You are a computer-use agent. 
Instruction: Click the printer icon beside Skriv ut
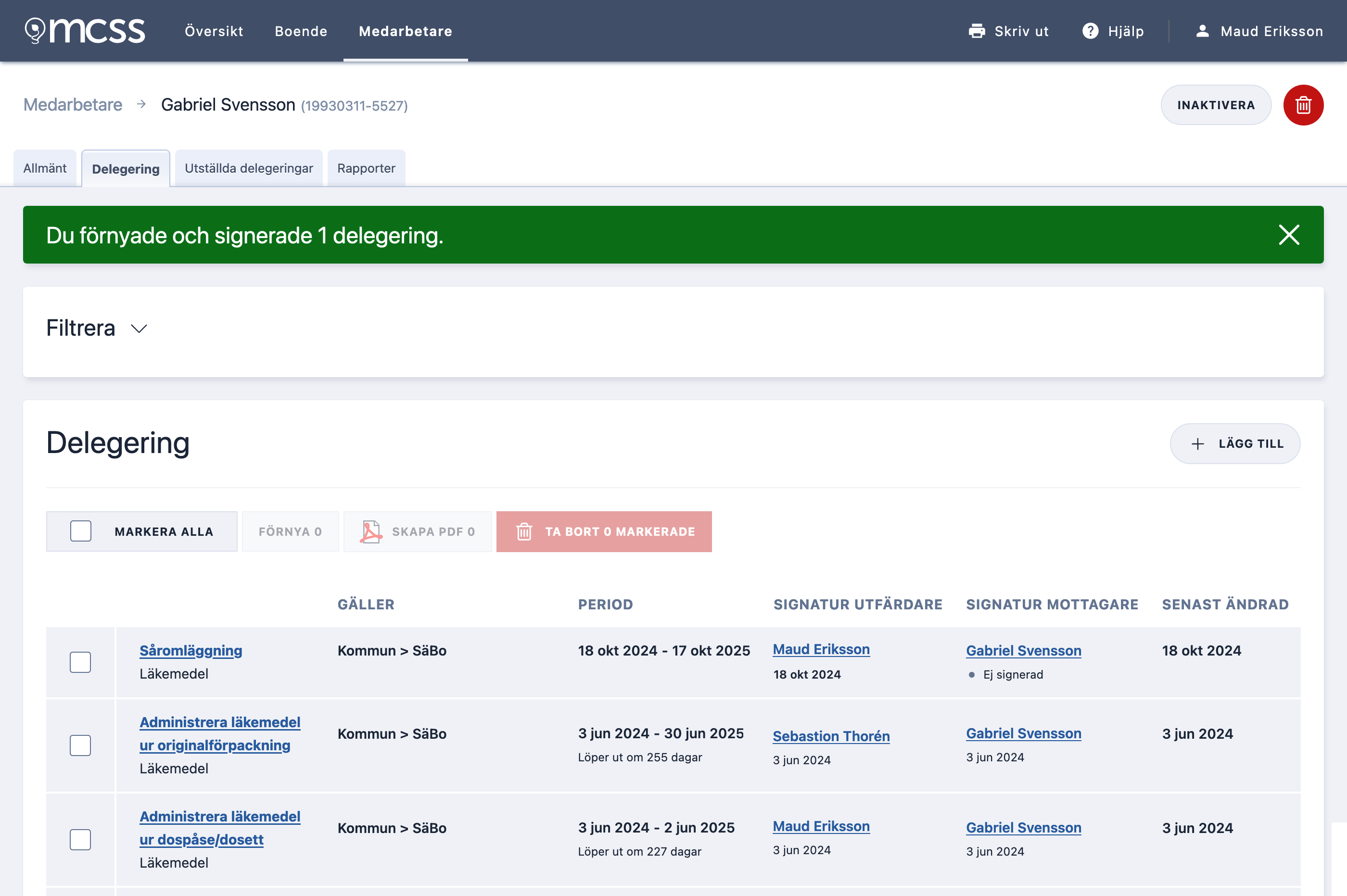click(977, 31)
